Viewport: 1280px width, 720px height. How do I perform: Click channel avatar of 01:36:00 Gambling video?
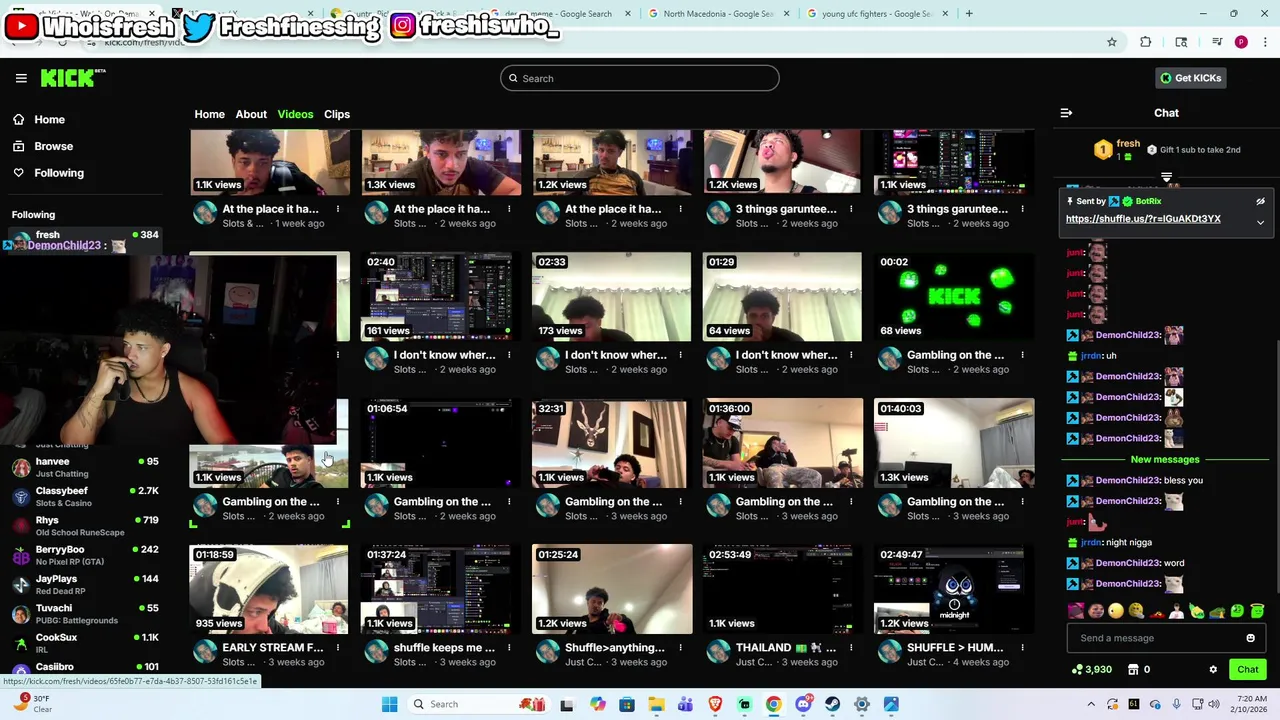pos(718,508)
